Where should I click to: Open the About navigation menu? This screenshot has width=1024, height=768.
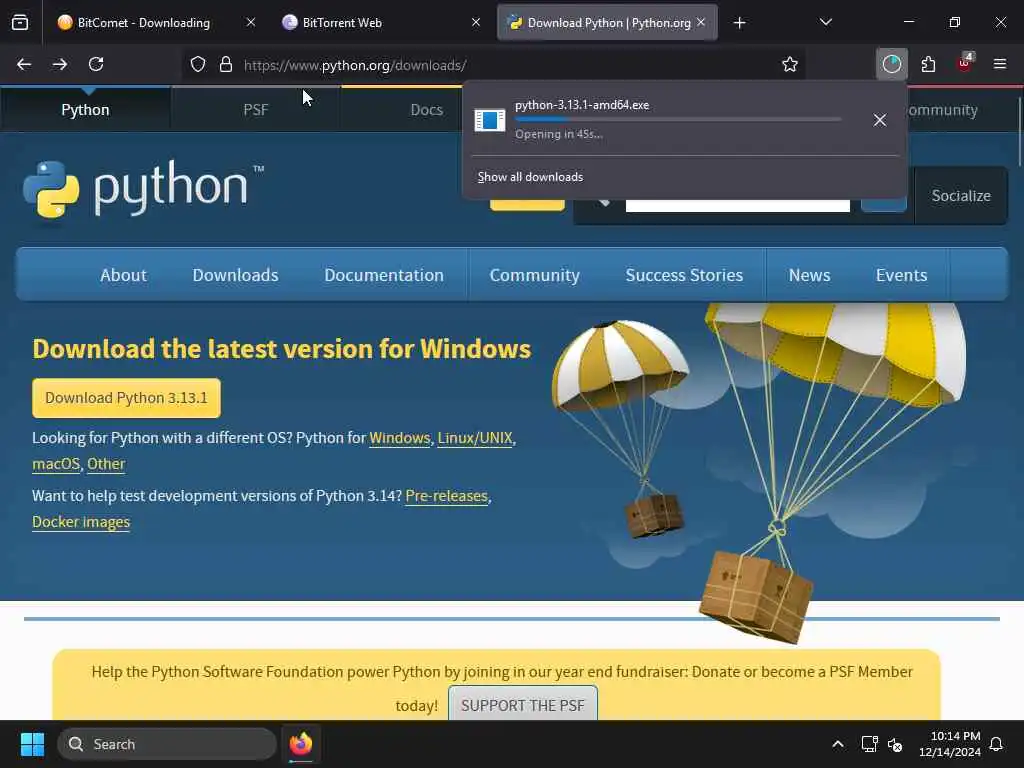pos(123,275)
